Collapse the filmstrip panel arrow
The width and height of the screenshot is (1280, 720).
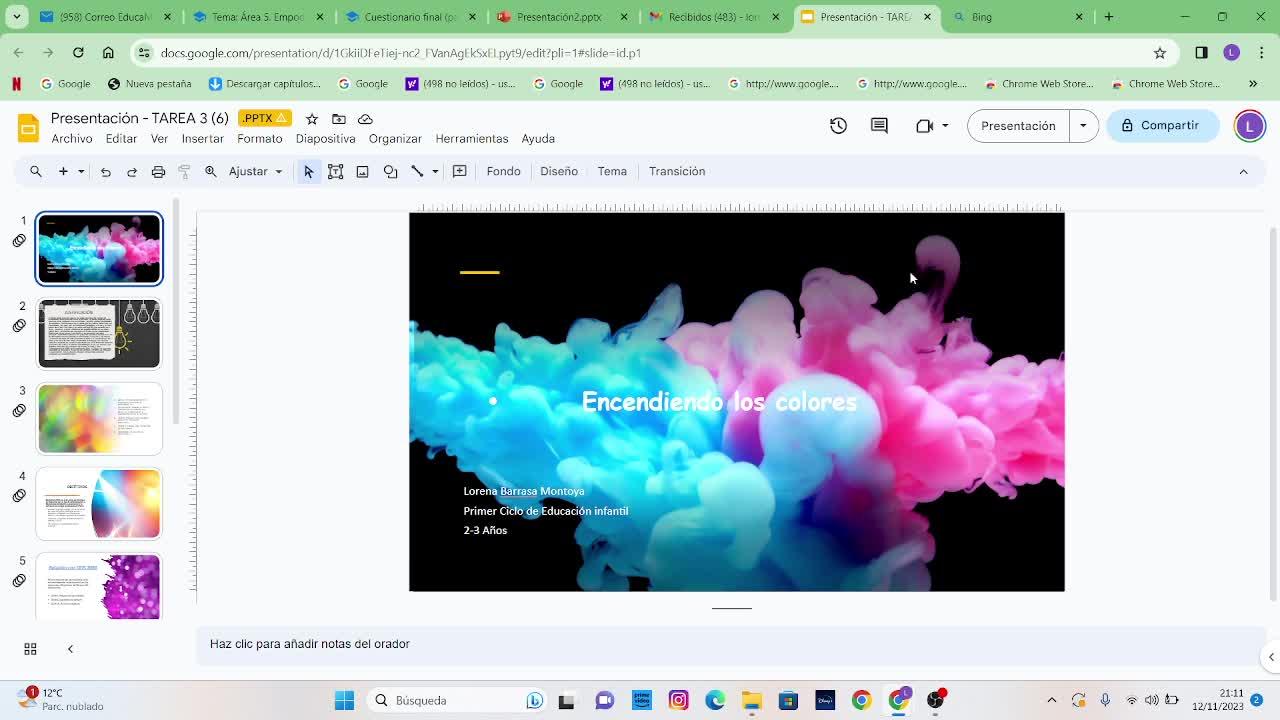coord(70,649)
